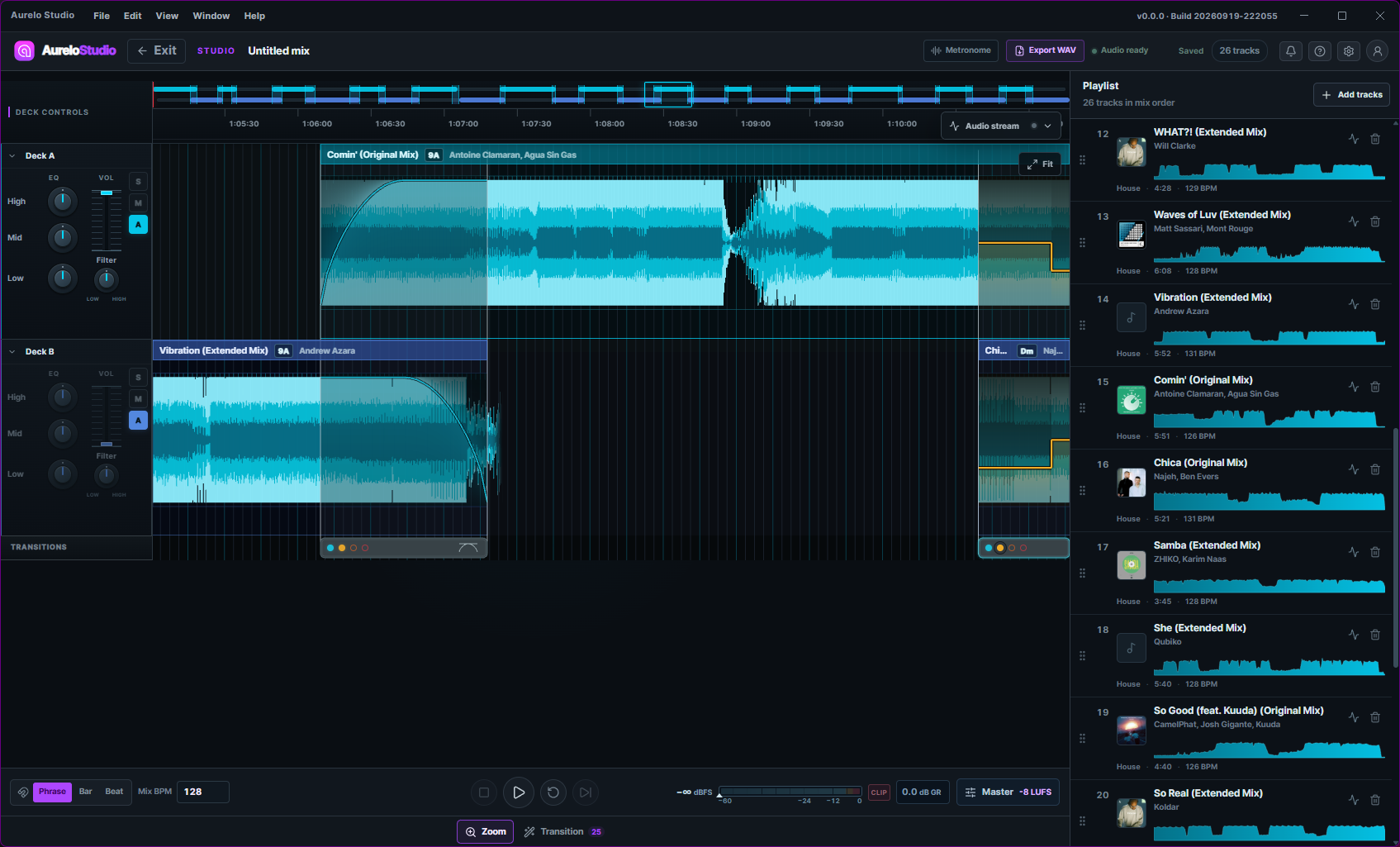Toggle Deck A solo button

[138, 182]
